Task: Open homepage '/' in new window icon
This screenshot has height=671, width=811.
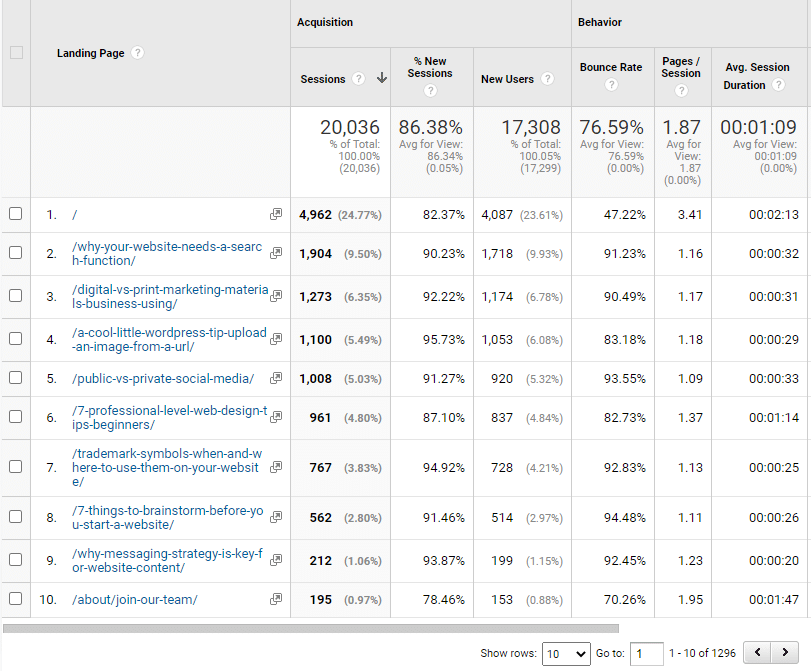Action: click(x=276, y=214)
